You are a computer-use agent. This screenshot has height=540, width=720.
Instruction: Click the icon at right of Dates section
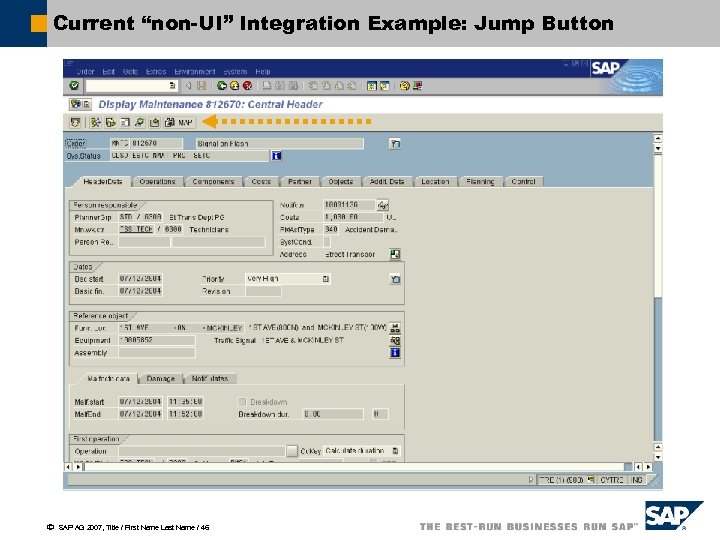[395, 279]
